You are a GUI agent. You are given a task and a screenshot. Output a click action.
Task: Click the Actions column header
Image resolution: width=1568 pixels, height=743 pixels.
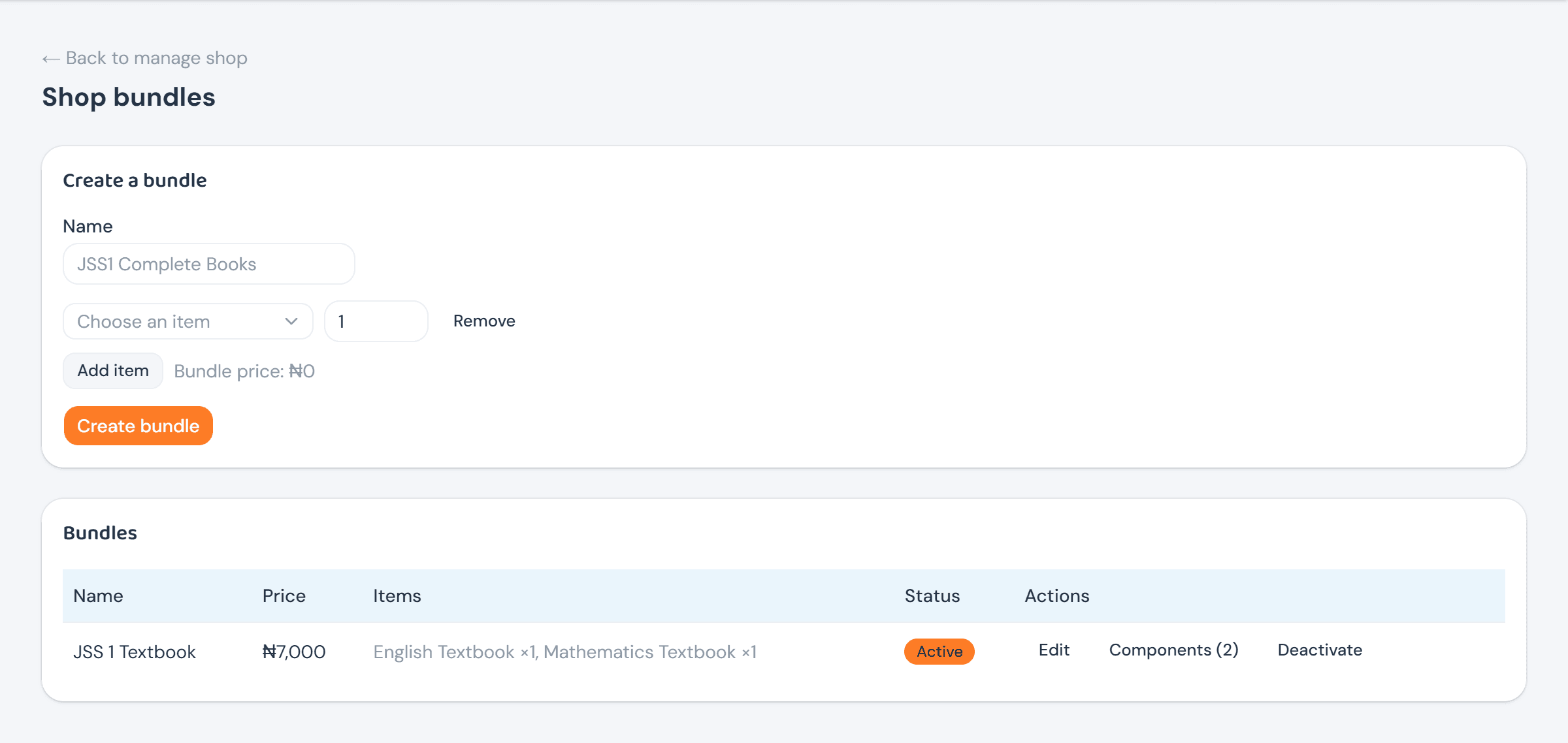pos(1057,596)
